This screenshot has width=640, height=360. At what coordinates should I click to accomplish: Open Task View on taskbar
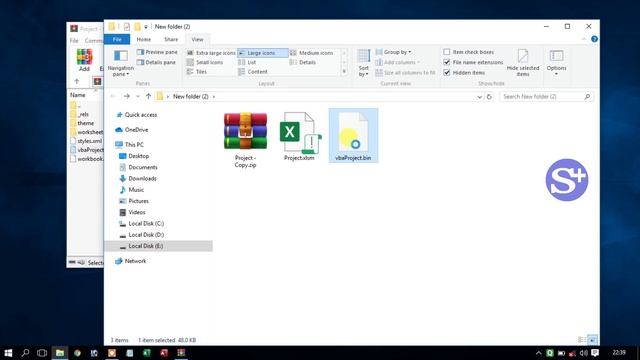pyautogui.click(x=42, y=353)
